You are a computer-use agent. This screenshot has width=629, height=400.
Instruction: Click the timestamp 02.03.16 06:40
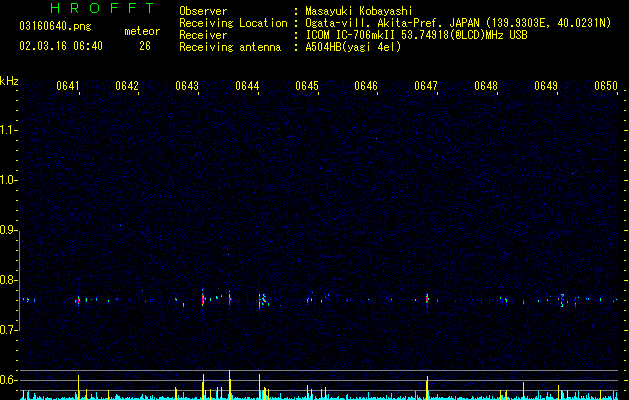coord(61,46)
